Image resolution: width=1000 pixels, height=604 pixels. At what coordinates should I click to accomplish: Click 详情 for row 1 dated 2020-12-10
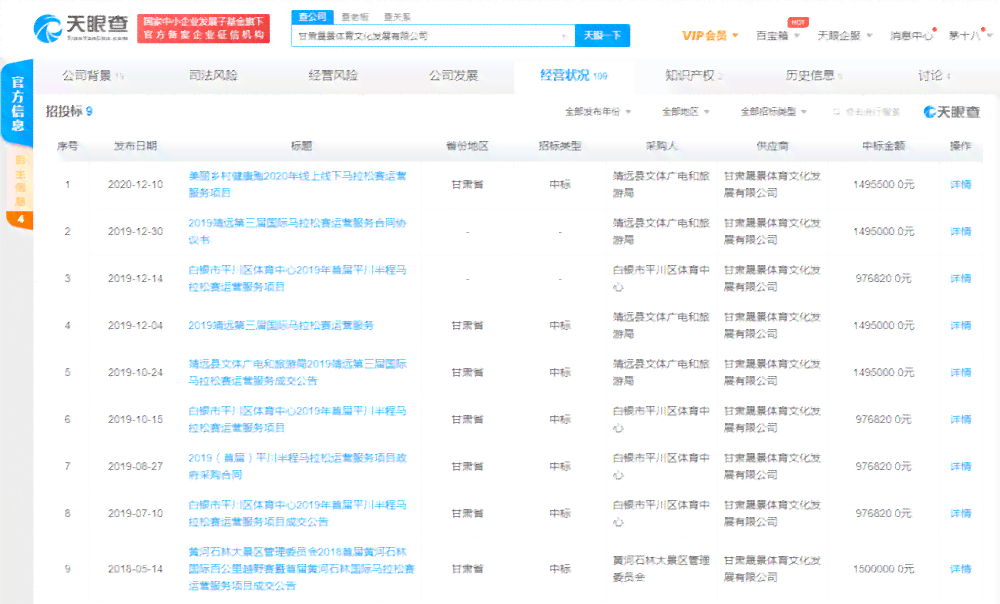click(x=960, y=184)
